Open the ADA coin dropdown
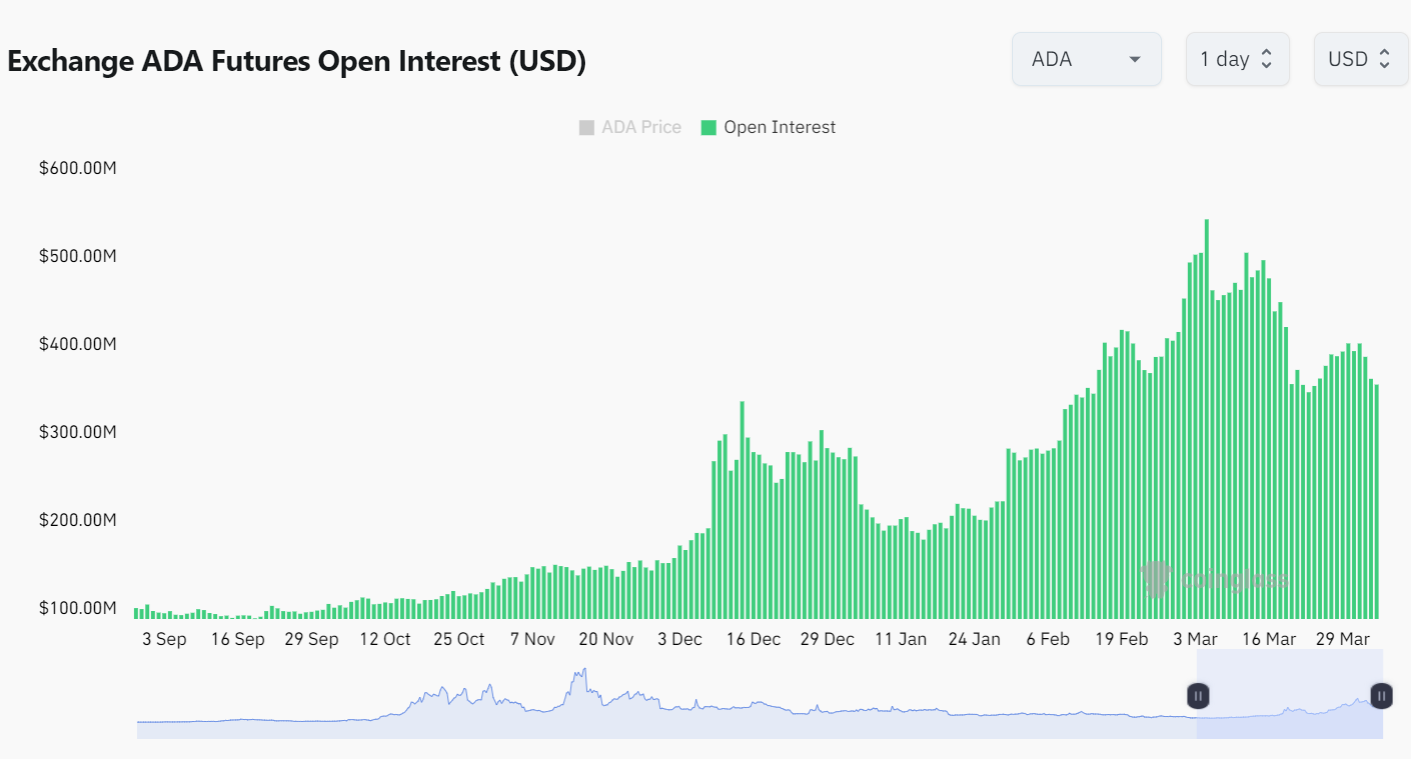Image resolution: width=1411 pixels, height=759 pixels. click(x=1086, y=59)
